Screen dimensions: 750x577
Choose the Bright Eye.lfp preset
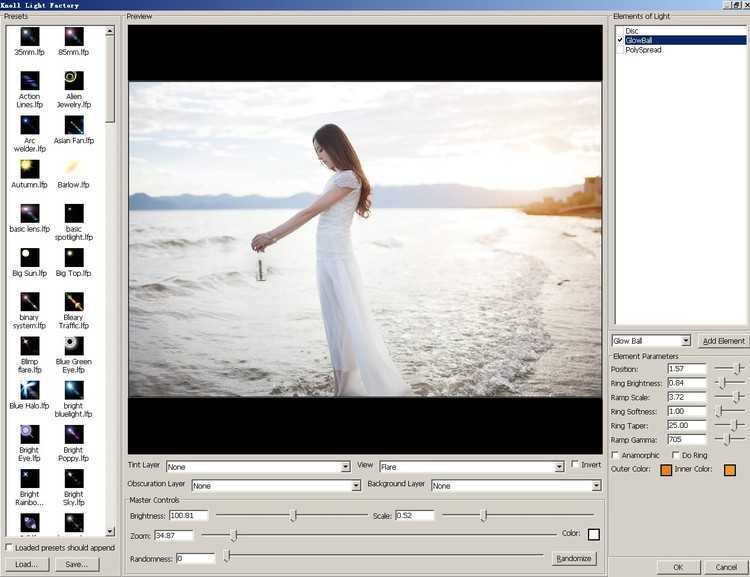tap(30, 434)
